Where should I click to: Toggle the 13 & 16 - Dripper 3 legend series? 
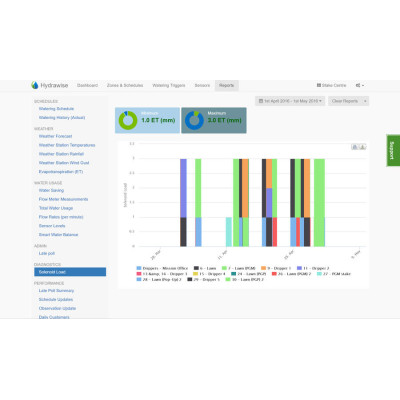[x=162, y=274]
